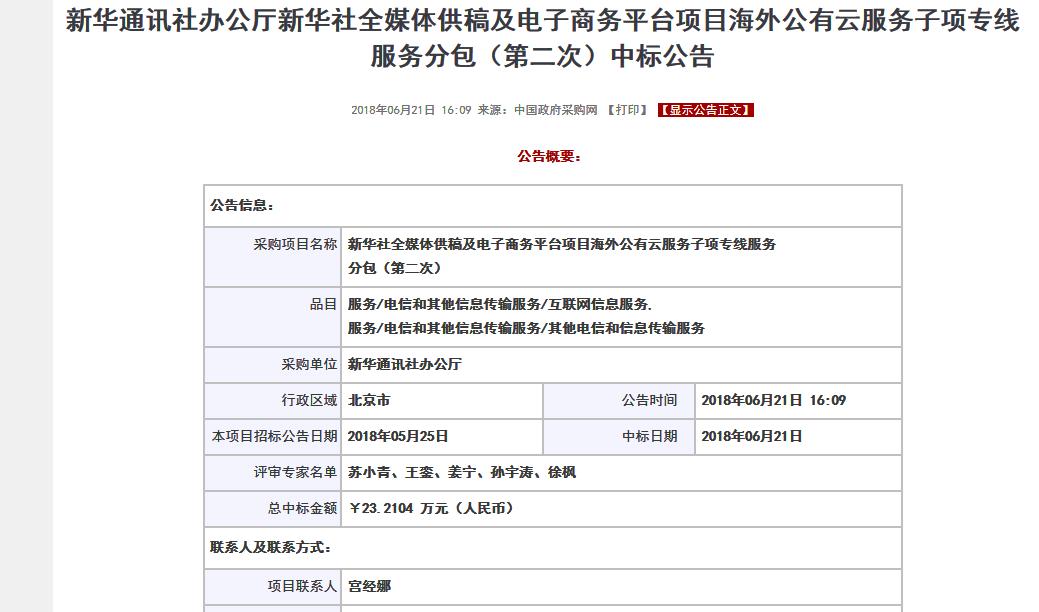Click the 联系人及联系方式 section header
This screenshot has width=1039, height=612.
tap(270, 548)
